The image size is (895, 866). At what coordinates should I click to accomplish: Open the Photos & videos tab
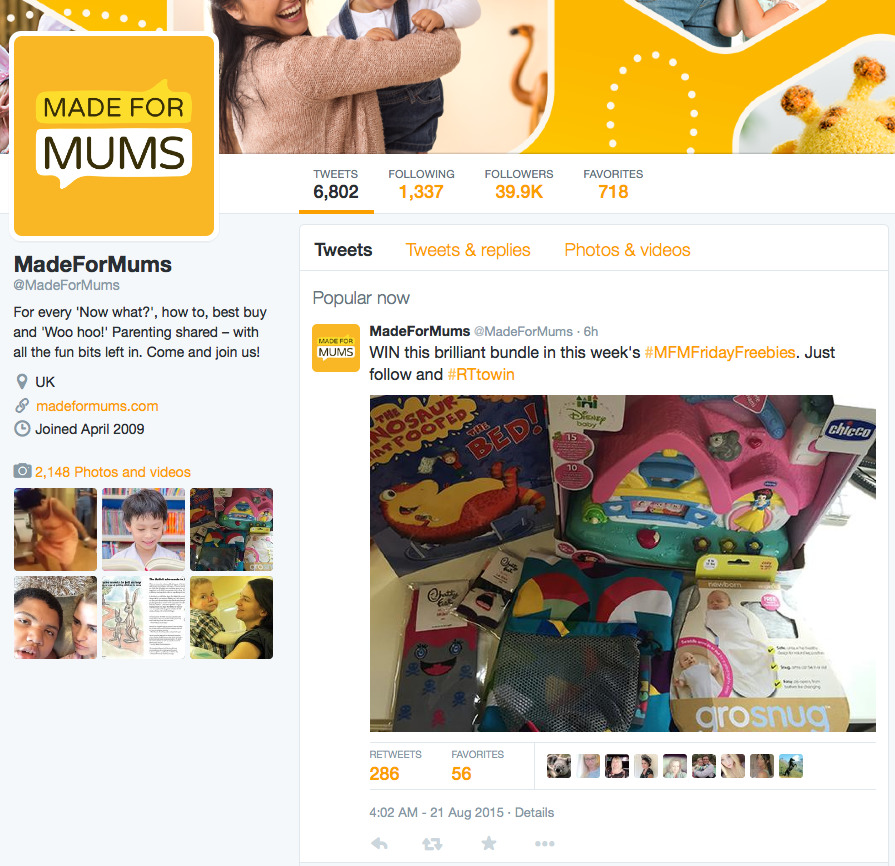pyautogui.click(x=627, y=250)
